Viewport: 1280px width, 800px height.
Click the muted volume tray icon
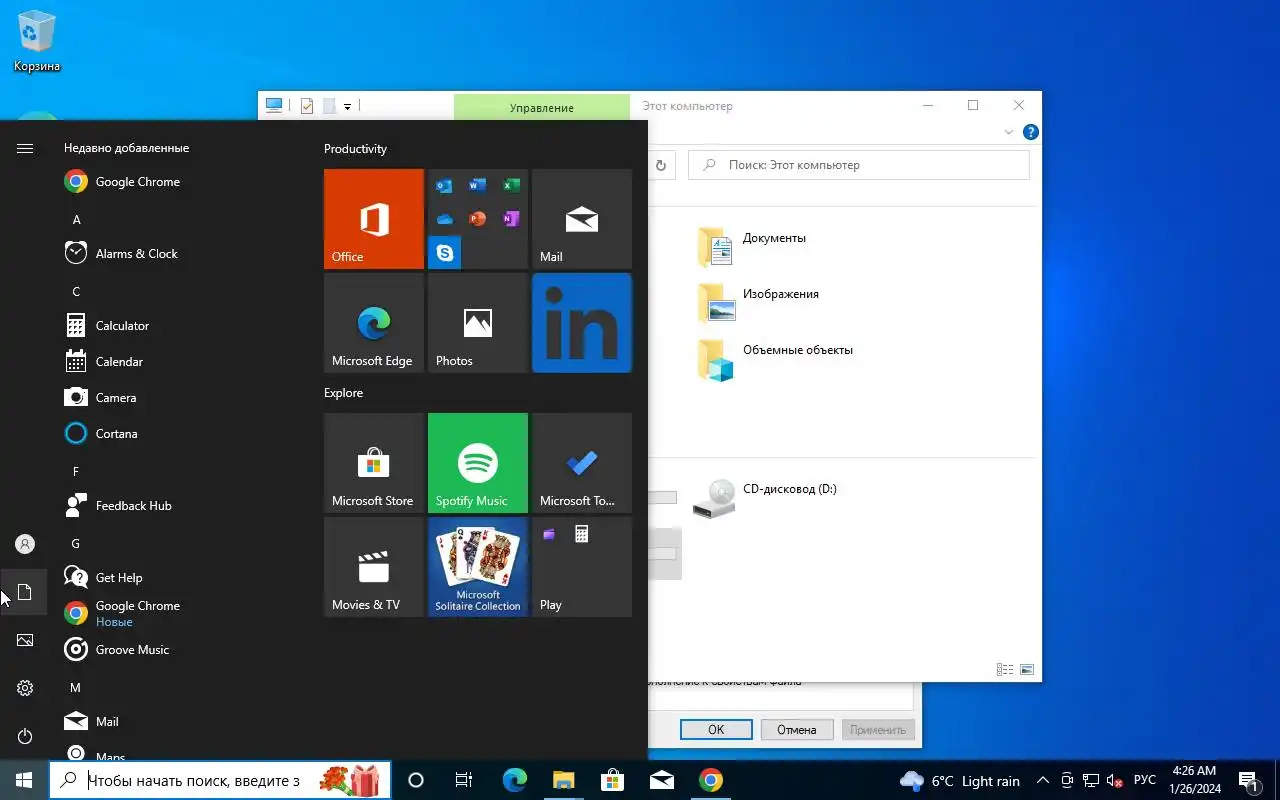[1115, 780]
